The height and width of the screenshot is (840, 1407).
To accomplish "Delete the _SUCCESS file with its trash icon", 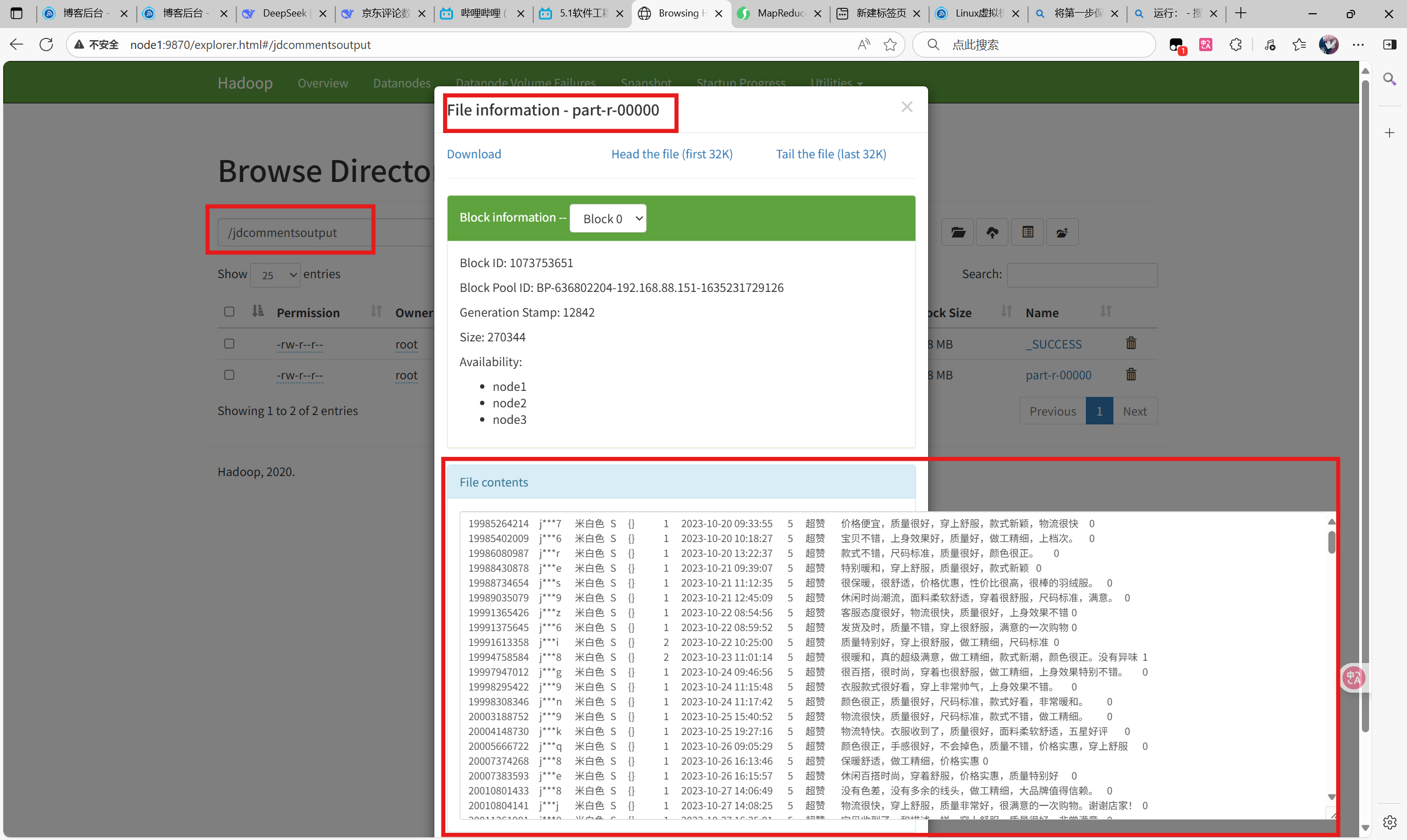I will tap(1131, 343).
